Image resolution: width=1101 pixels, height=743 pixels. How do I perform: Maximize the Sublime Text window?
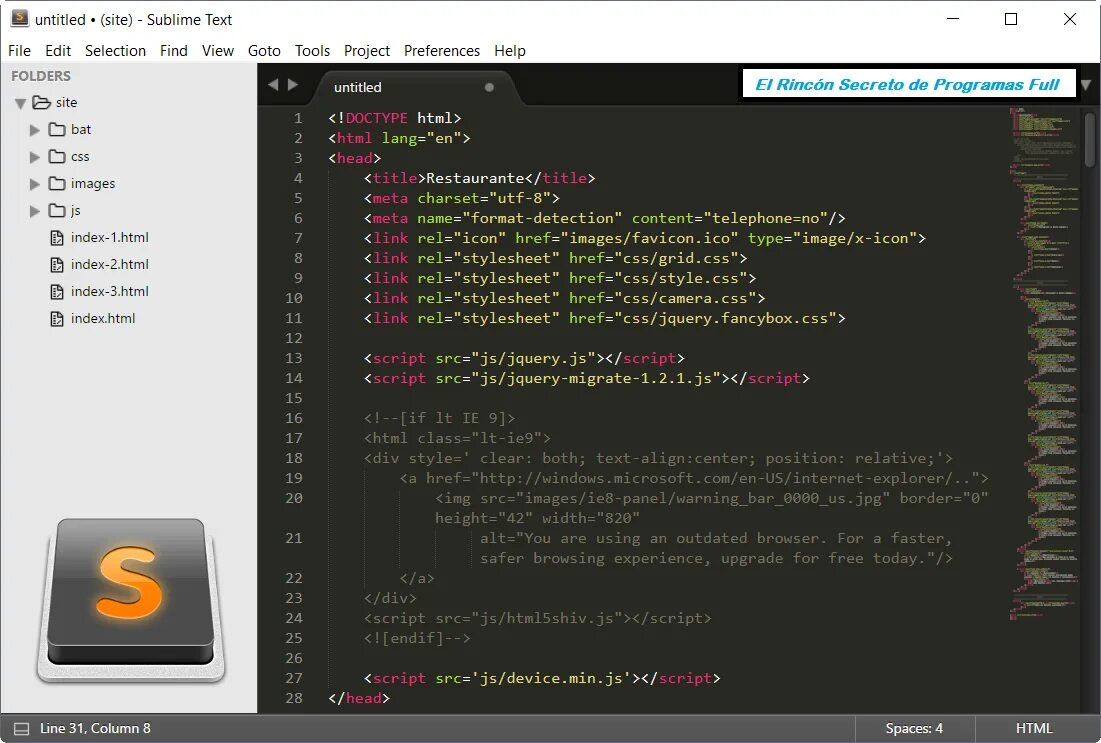tap(1011, 19)
